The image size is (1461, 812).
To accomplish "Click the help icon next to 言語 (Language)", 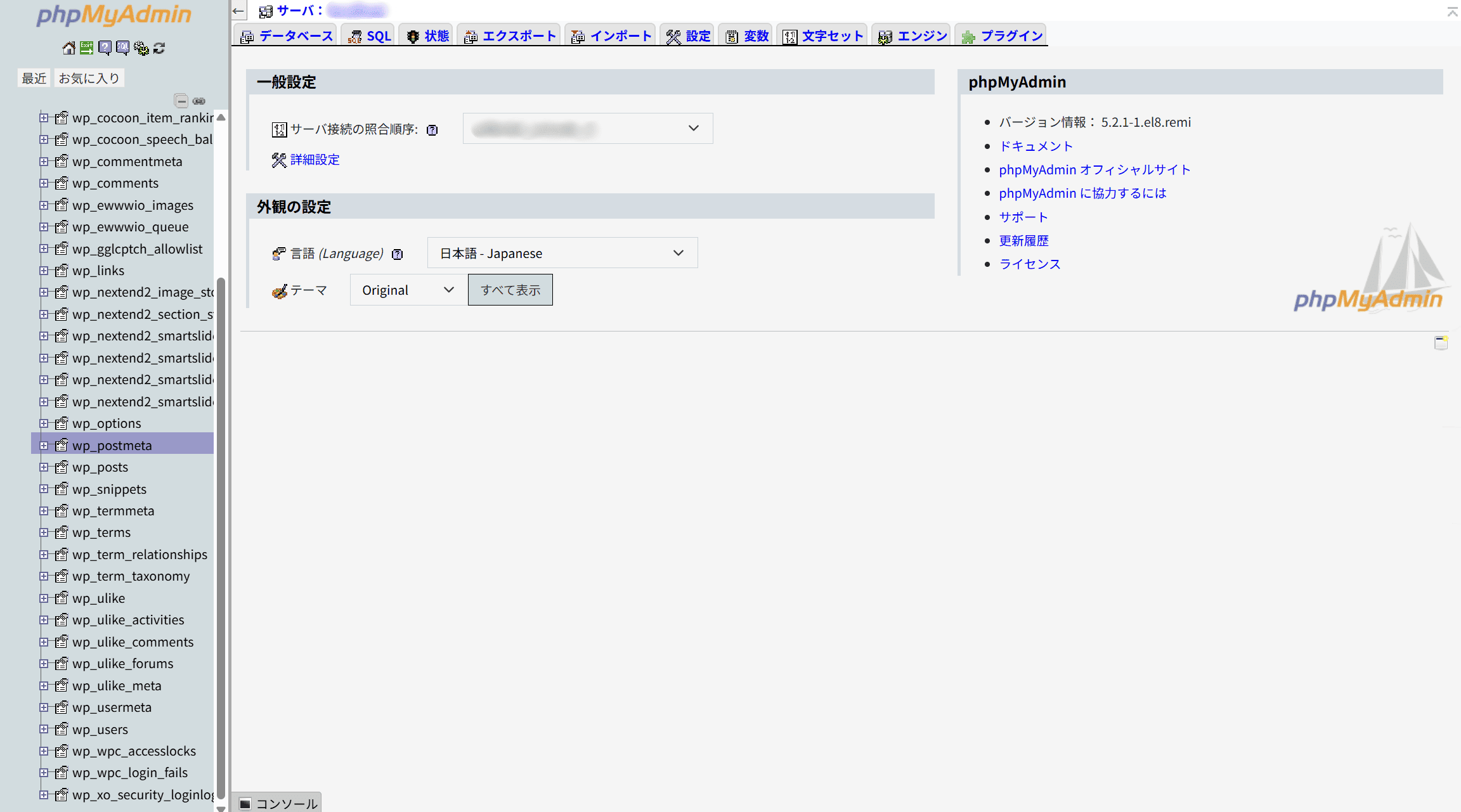I will click(x=397, y=254).
